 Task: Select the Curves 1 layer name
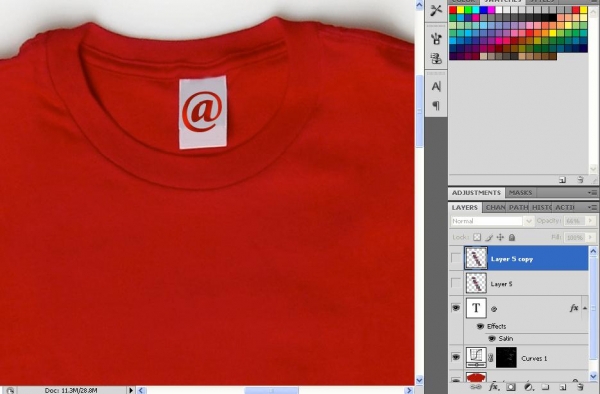click(534, 358)
